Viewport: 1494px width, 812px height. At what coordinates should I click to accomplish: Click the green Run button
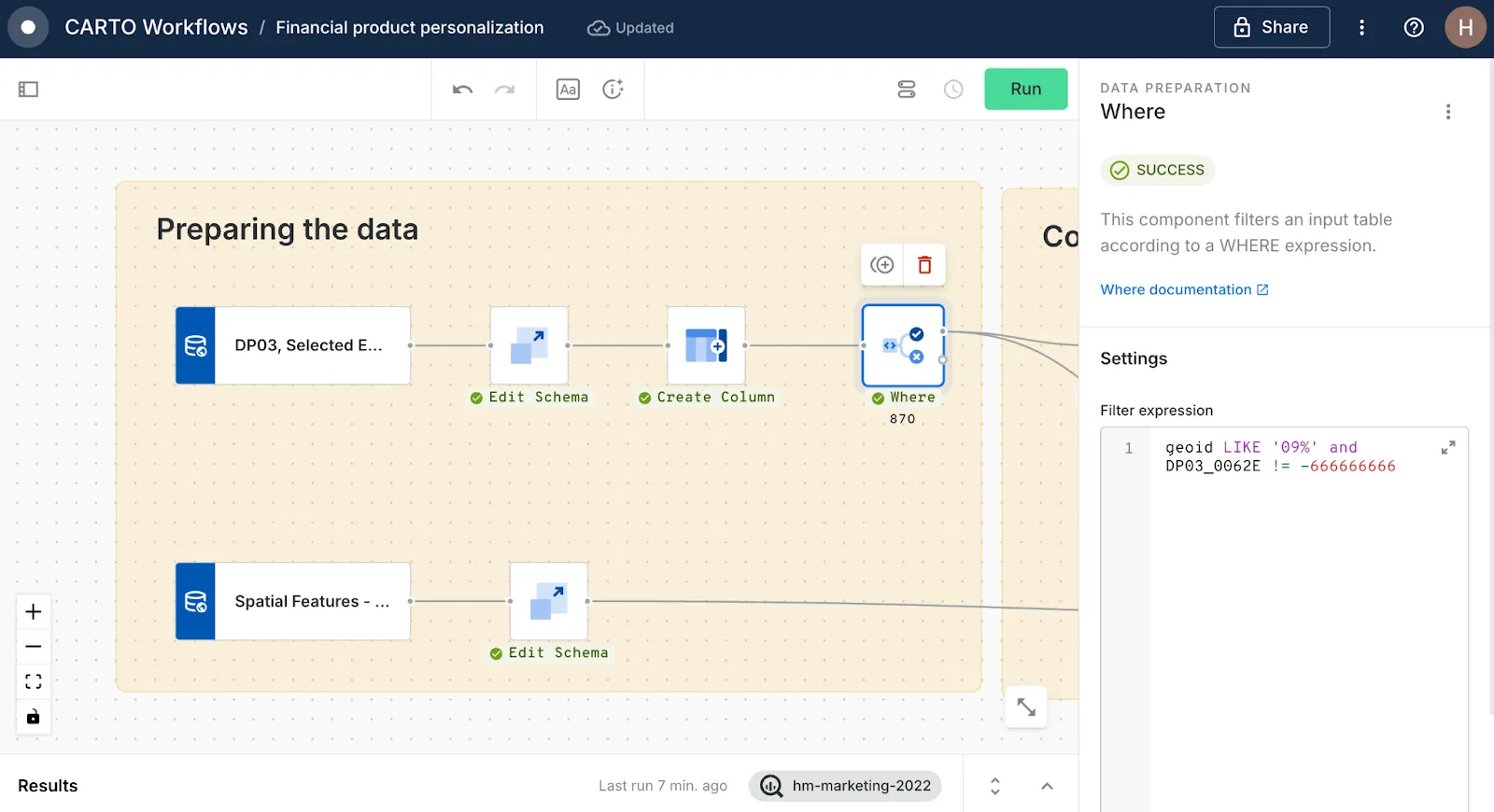click(1025, 90)
